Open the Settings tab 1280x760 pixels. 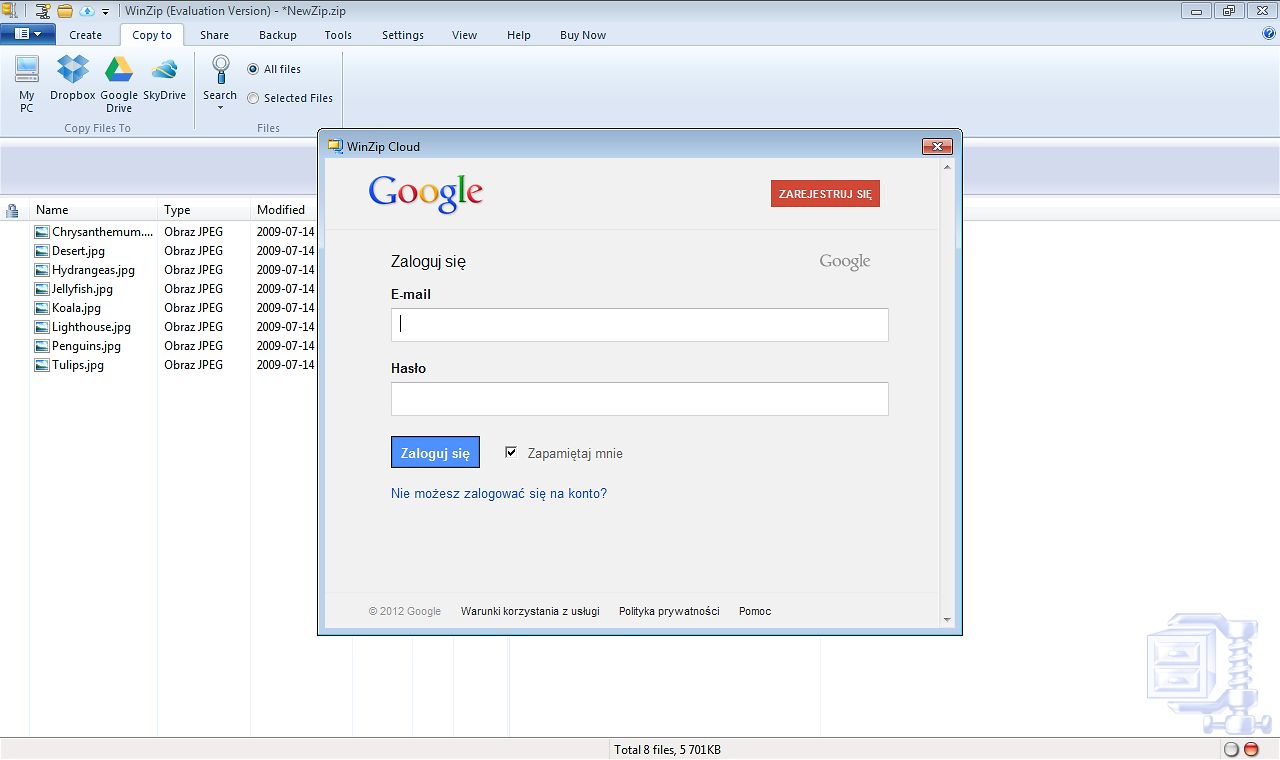(403, 35)
